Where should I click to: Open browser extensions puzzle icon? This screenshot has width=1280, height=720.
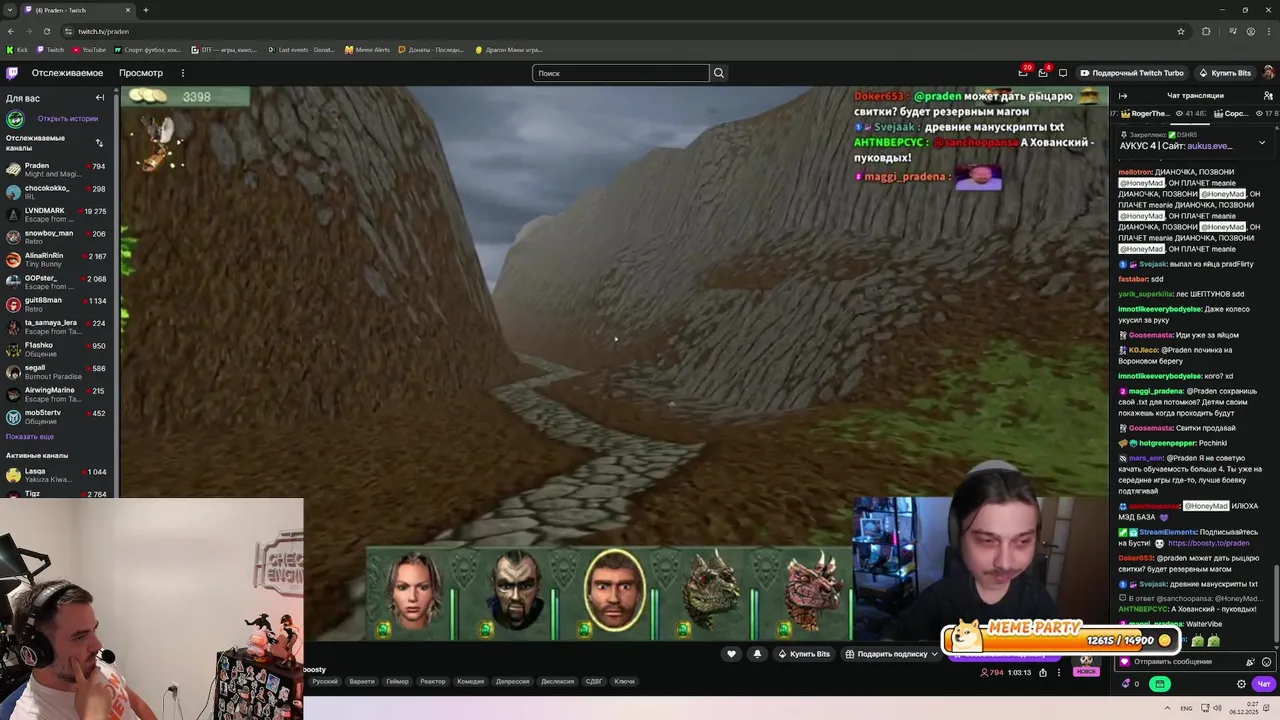(1206, 31)
